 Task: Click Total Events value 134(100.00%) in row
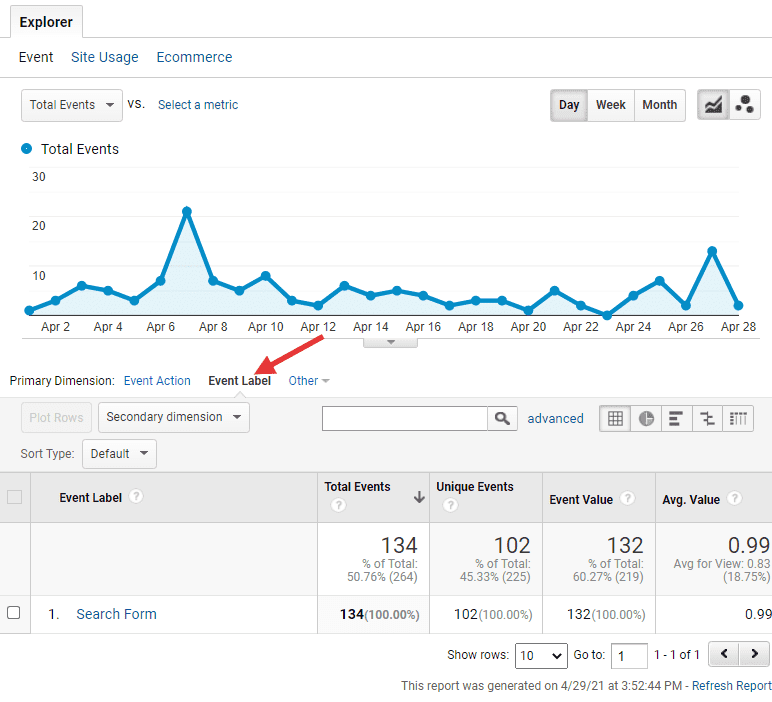379,614
